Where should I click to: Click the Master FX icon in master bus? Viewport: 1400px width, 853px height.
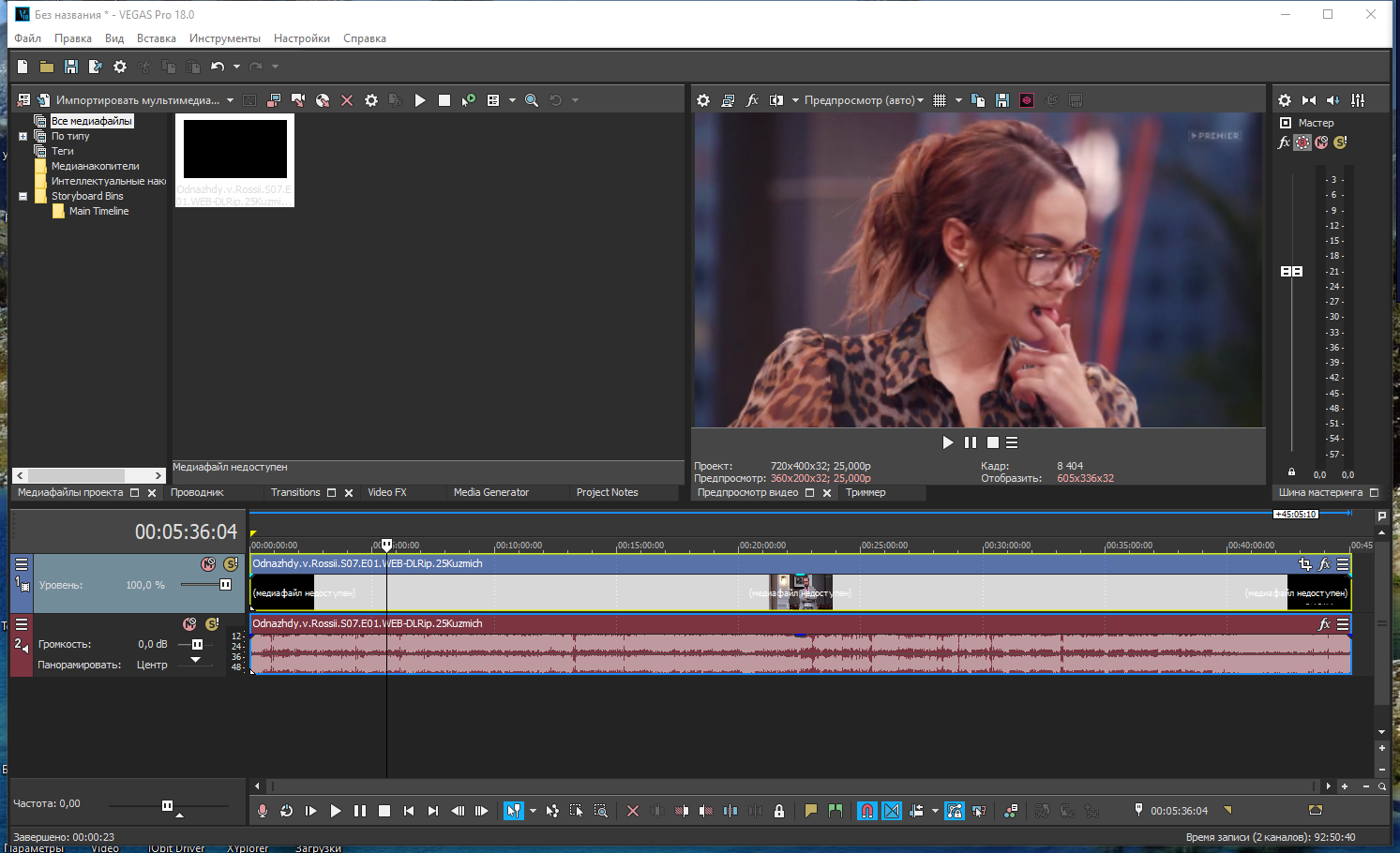coord(1284,142)
